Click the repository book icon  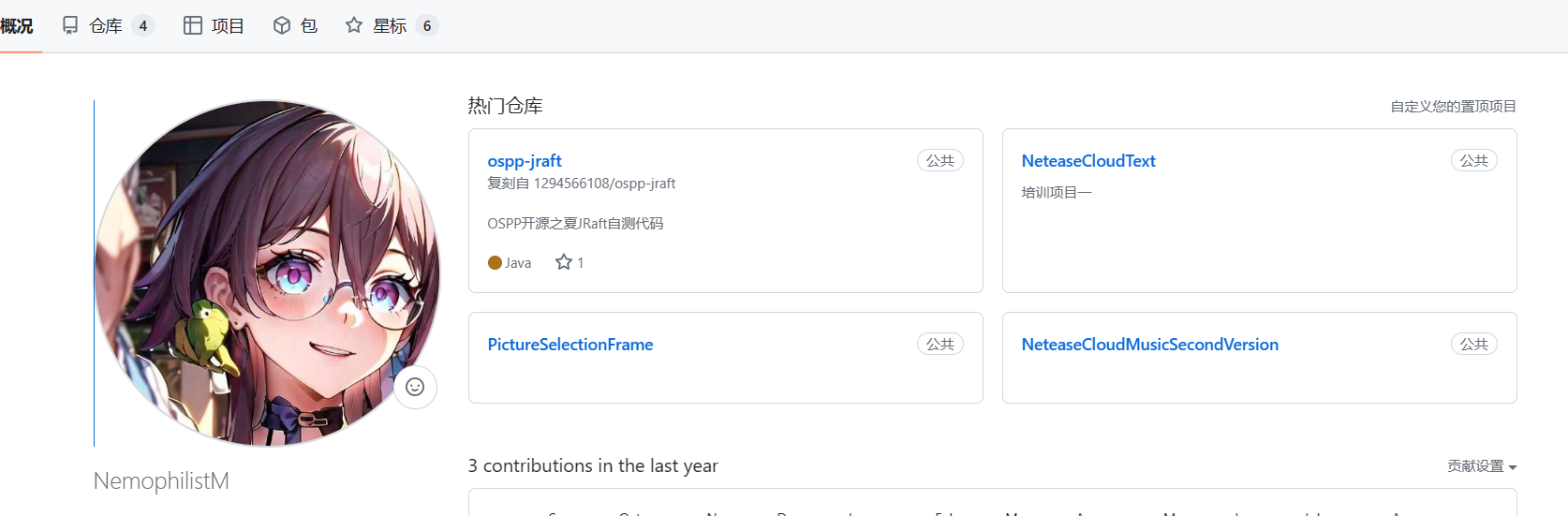[x=70, y=25]
